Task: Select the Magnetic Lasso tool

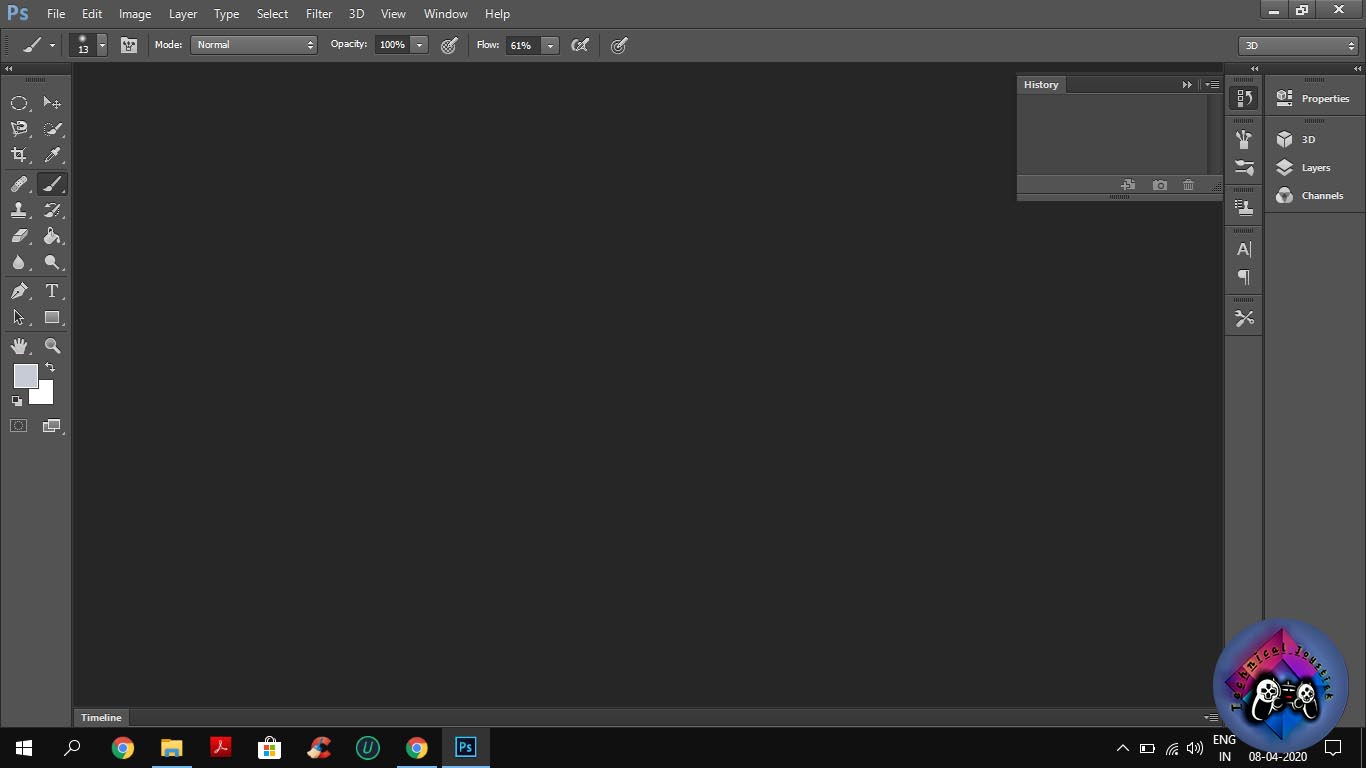Action: (x=19, y=129)
